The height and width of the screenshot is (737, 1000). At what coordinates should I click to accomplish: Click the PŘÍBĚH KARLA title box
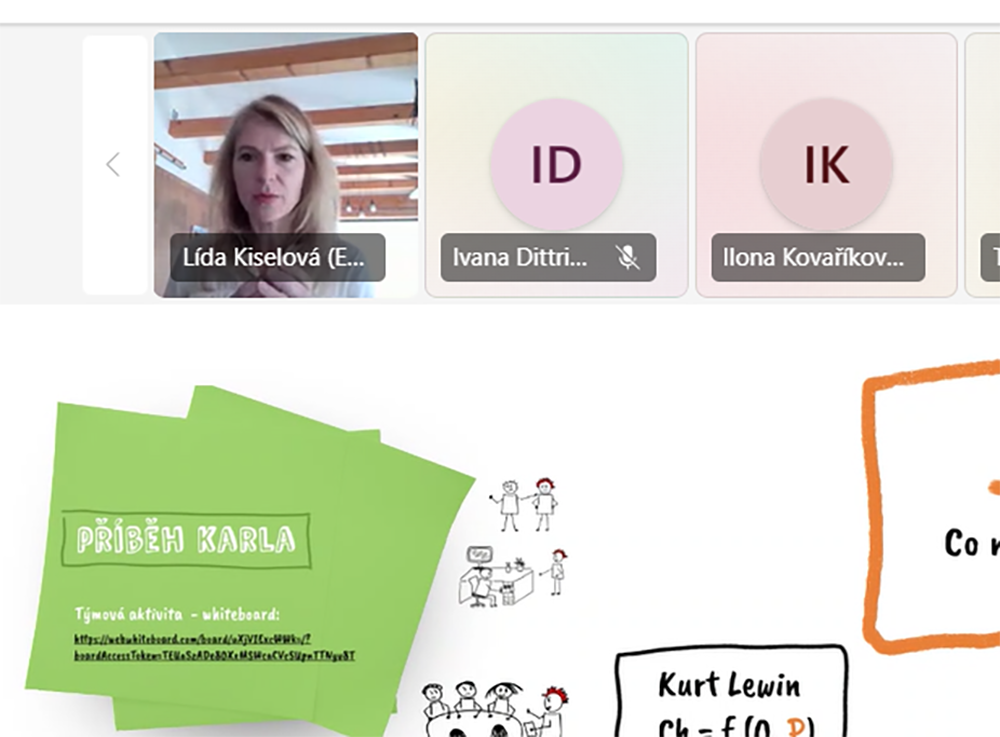click(186, 539)
